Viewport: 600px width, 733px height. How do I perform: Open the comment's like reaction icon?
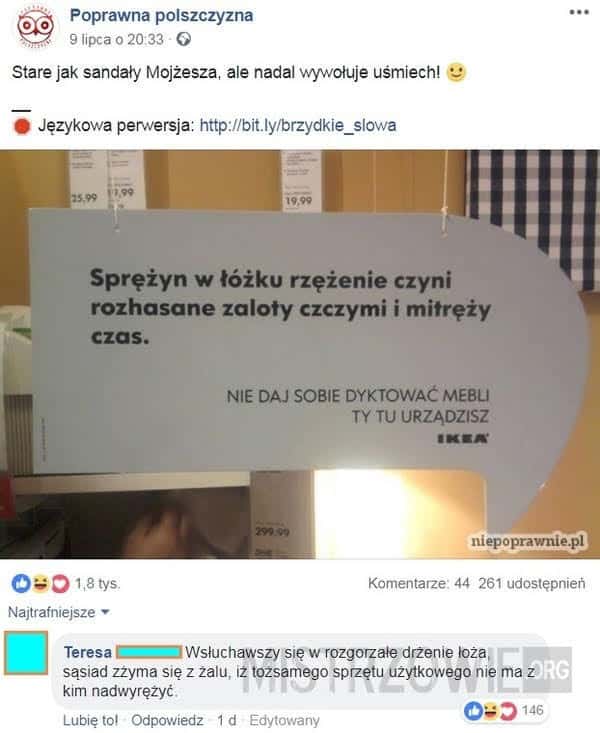tap(473, 711)
